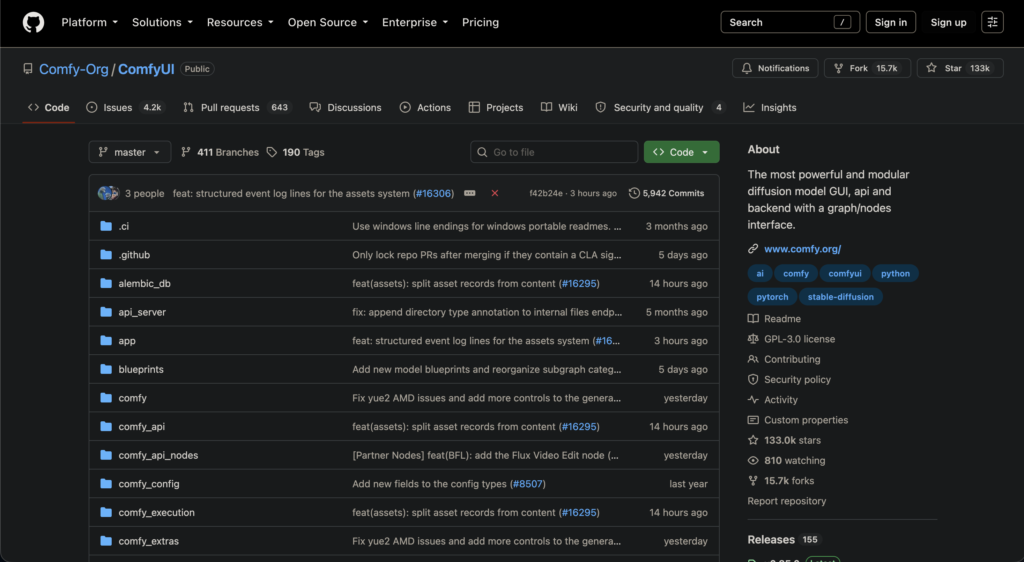
Task: Select the Sign up button
Action: point(948,22)
